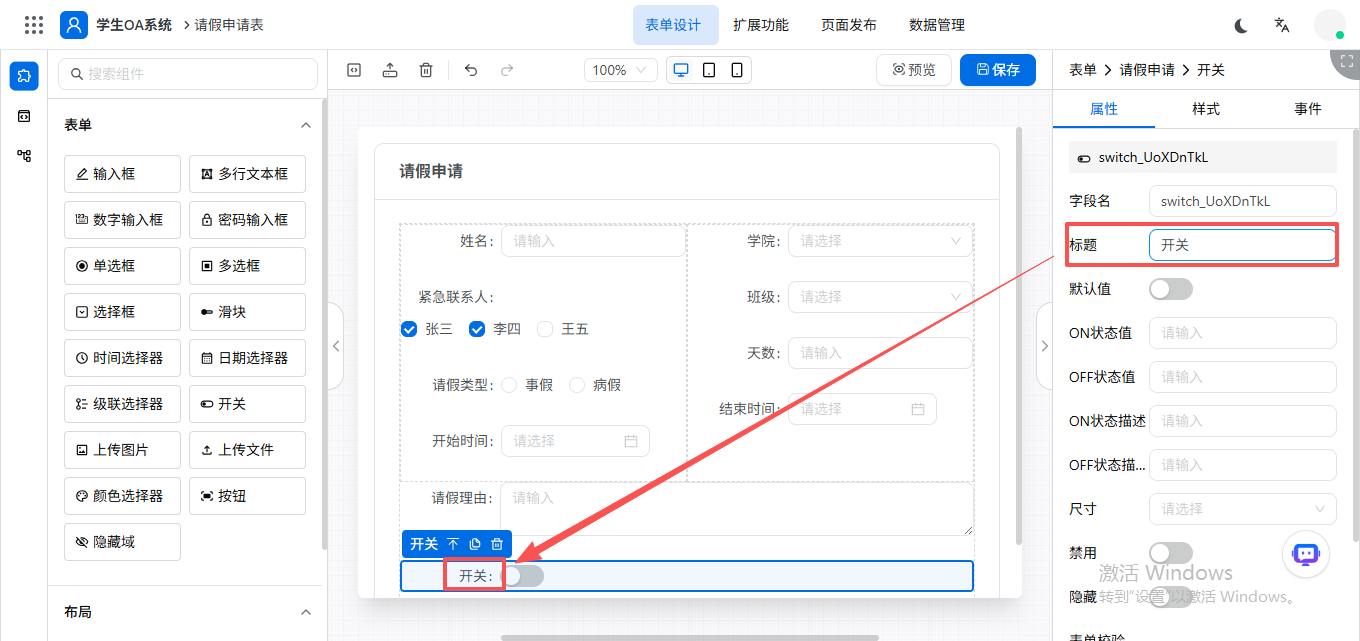Add the 开关 component from the palette

247,404
